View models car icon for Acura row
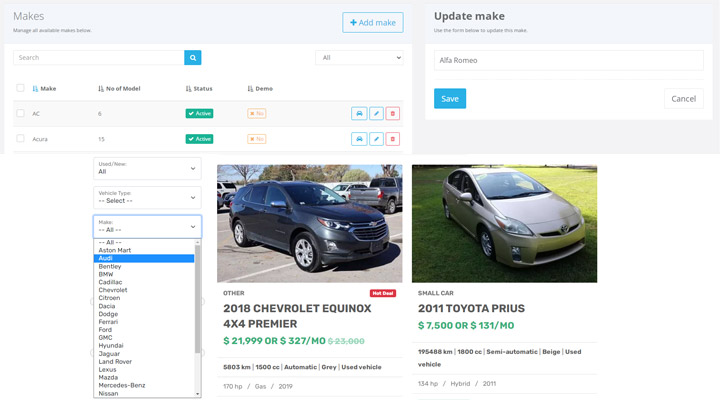Screen dimensions: 720x400 tap(359, 139)
